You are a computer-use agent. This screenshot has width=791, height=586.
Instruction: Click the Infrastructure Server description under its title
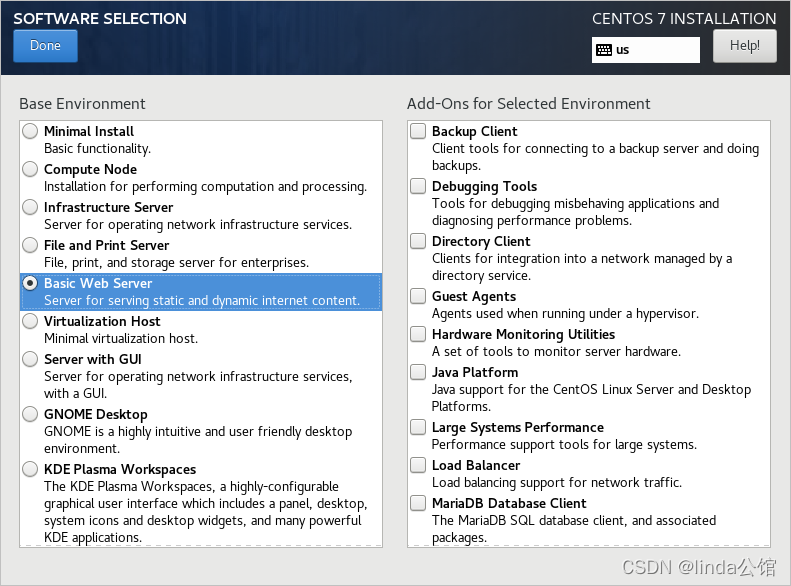(x=198, y=225)
